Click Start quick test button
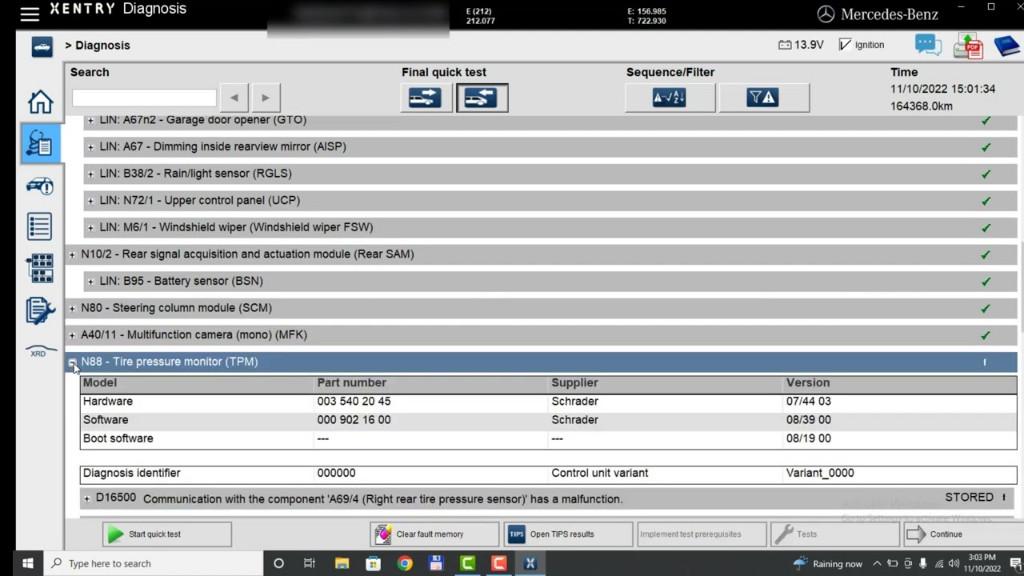1024x576 pixels. pos(167,534)
